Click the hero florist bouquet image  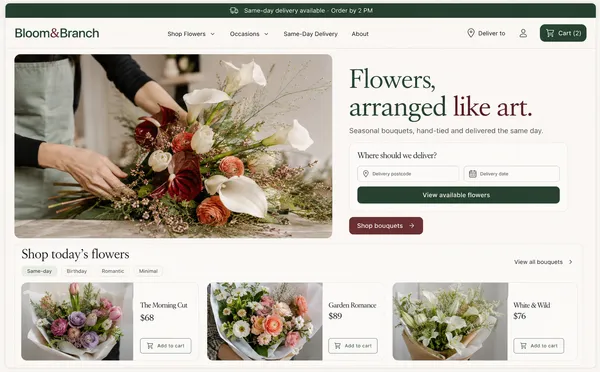[x=173, y=146]
